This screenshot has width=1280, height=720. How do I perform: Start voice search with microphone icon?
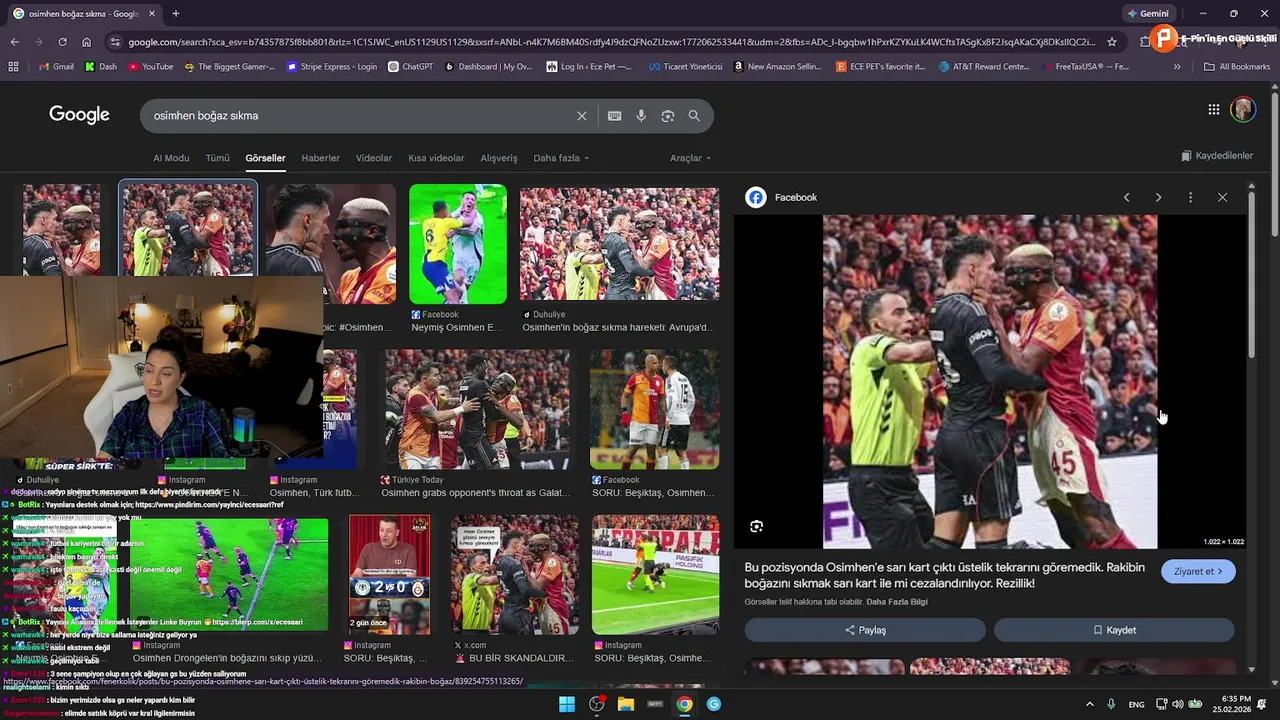[x=641, y=116]
